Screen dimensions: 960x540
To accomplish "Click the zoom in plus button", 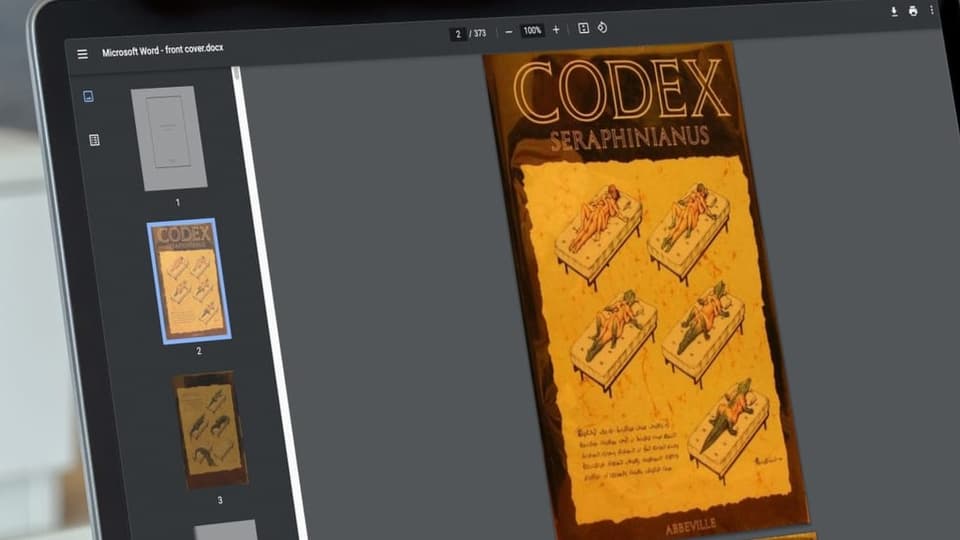I will (x=556, y=29).
